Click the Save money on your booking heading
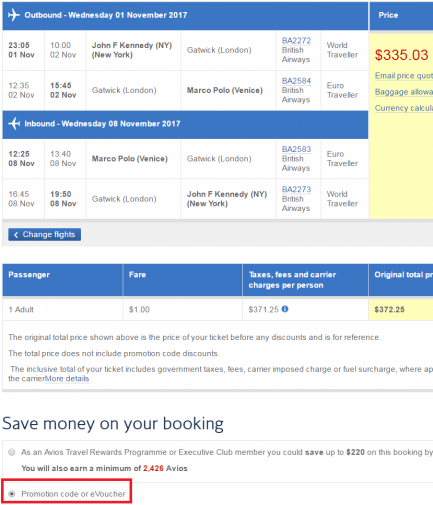The height and width of the screenshot is (505, 433). click(x=113, y=424)
